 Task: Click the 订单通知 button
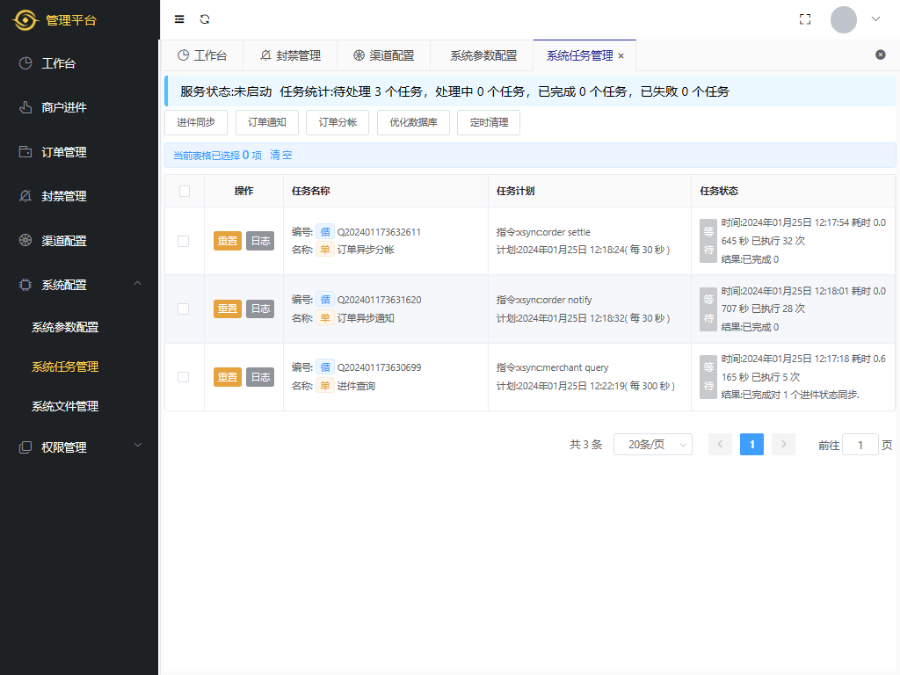[x=267, y=123]
